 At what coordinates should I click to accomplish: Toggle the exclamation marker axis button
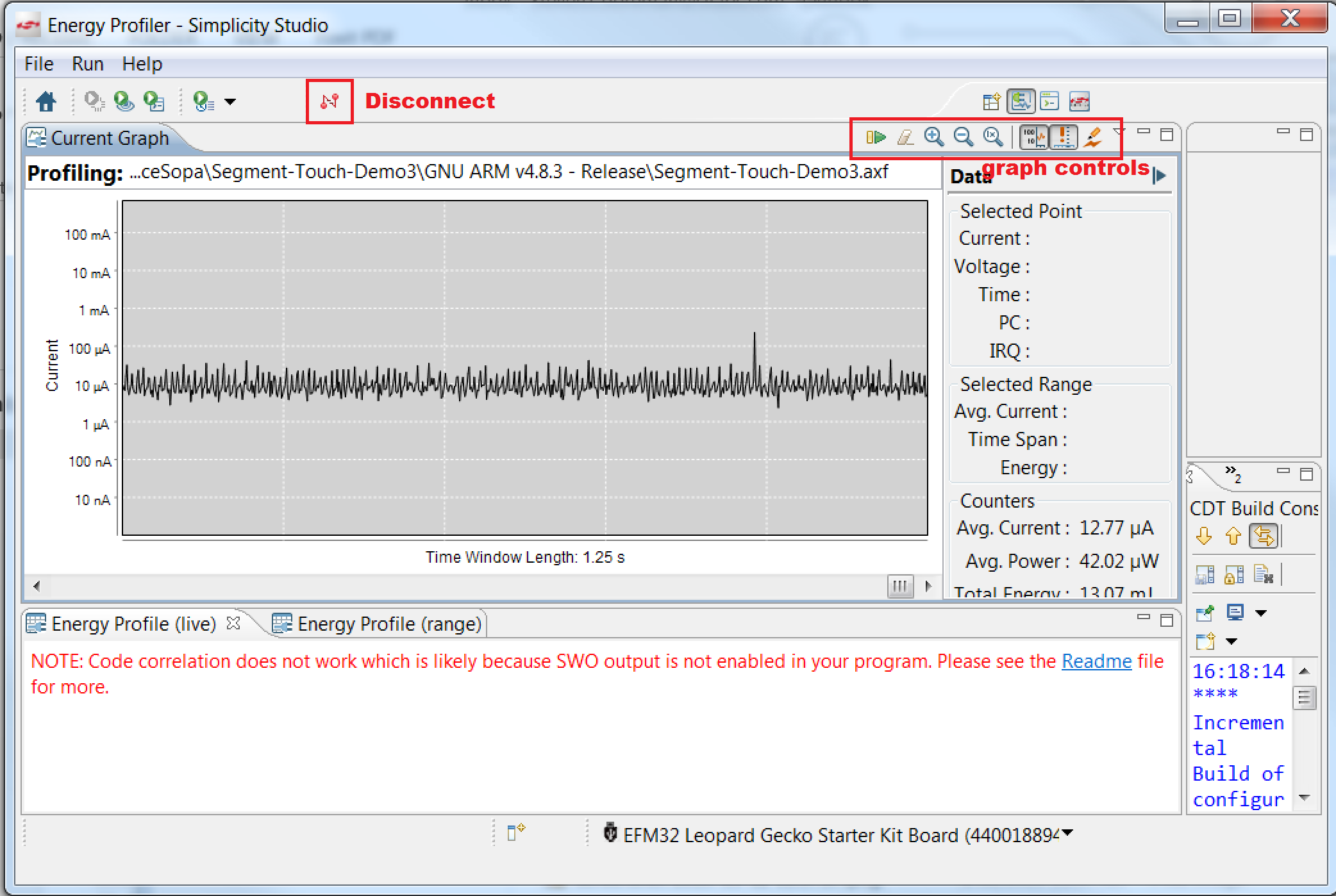(1063, 137)
